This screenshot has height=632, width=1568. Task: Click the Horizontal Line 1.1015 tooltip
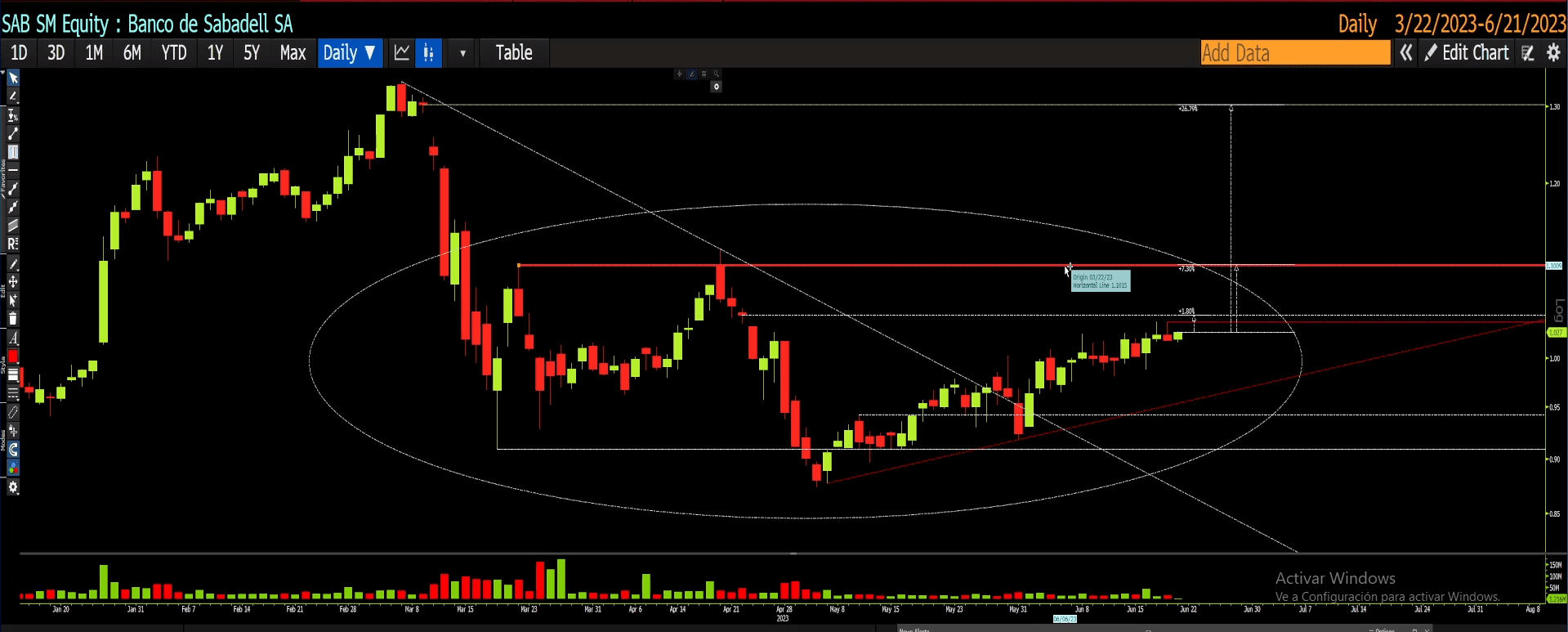tap(1101, 281)
